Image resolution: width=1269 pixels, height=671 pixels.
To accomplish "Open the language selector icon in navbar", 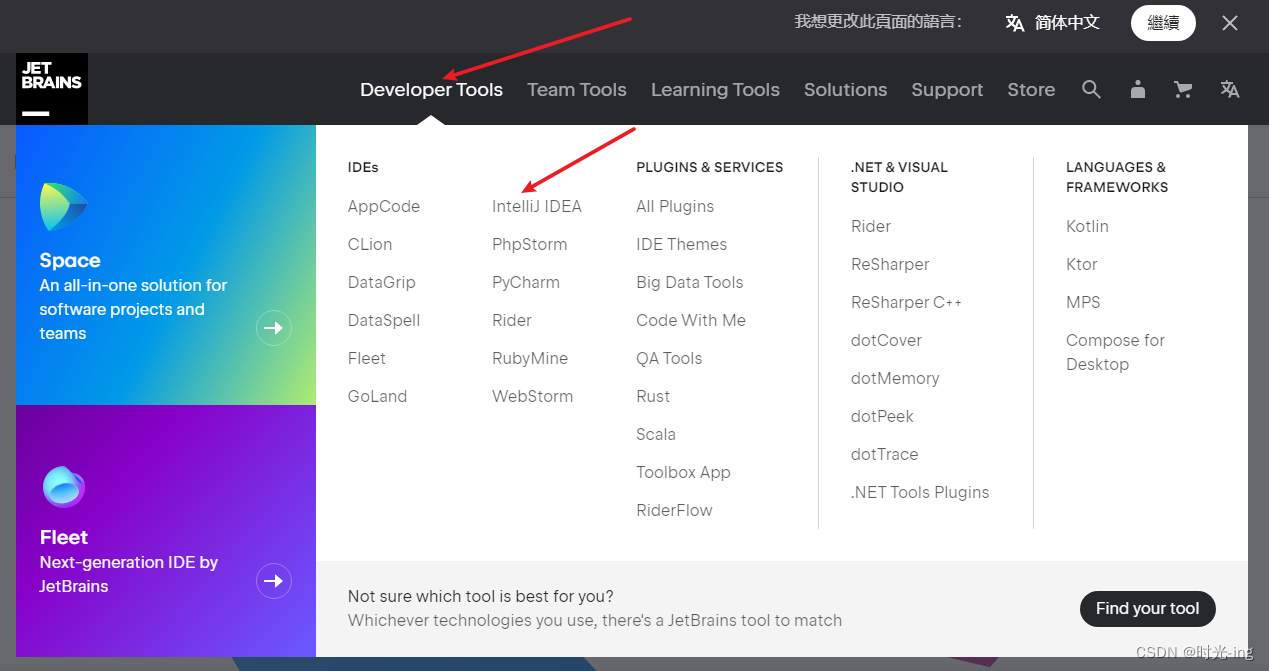I will (1230, 90).
